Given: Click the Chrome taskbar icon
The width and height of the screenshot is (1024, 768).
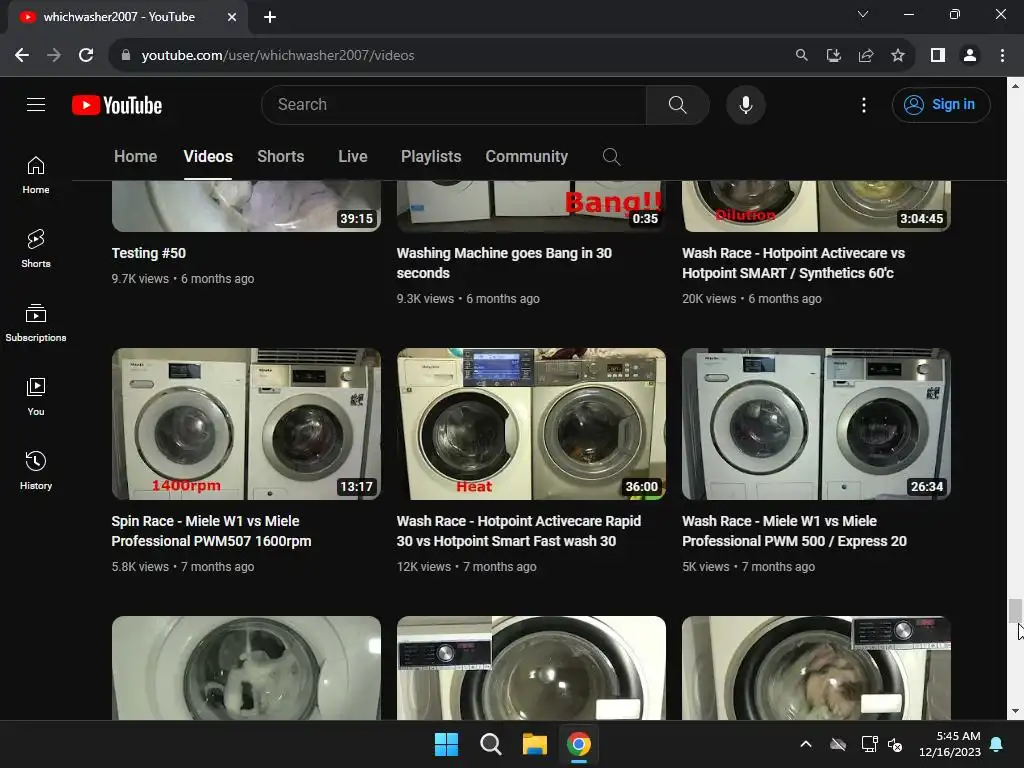Looking at the screenshot, I should pyautogui.click(x=579, y=744).
